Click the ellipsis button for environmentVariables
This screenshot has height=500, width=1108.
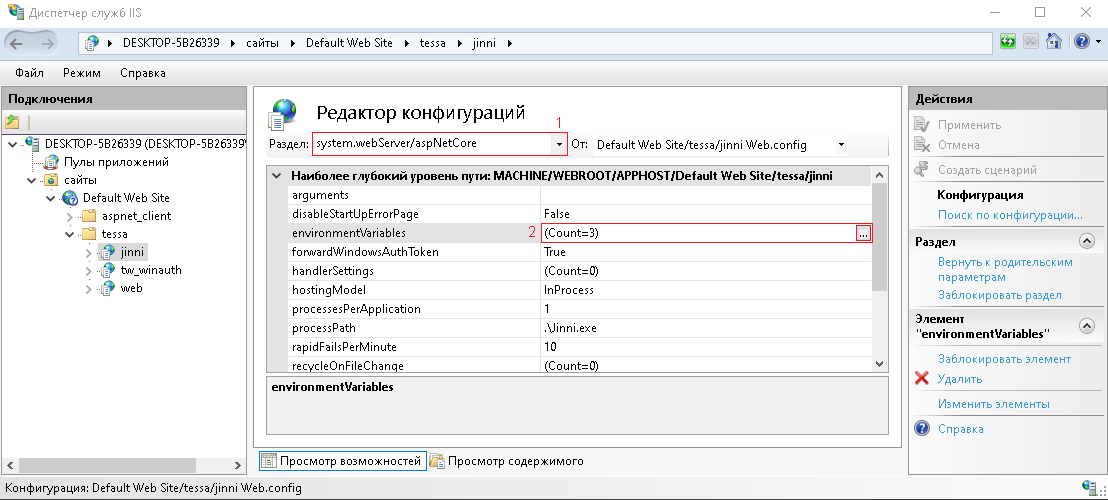(x=863, y=233)
